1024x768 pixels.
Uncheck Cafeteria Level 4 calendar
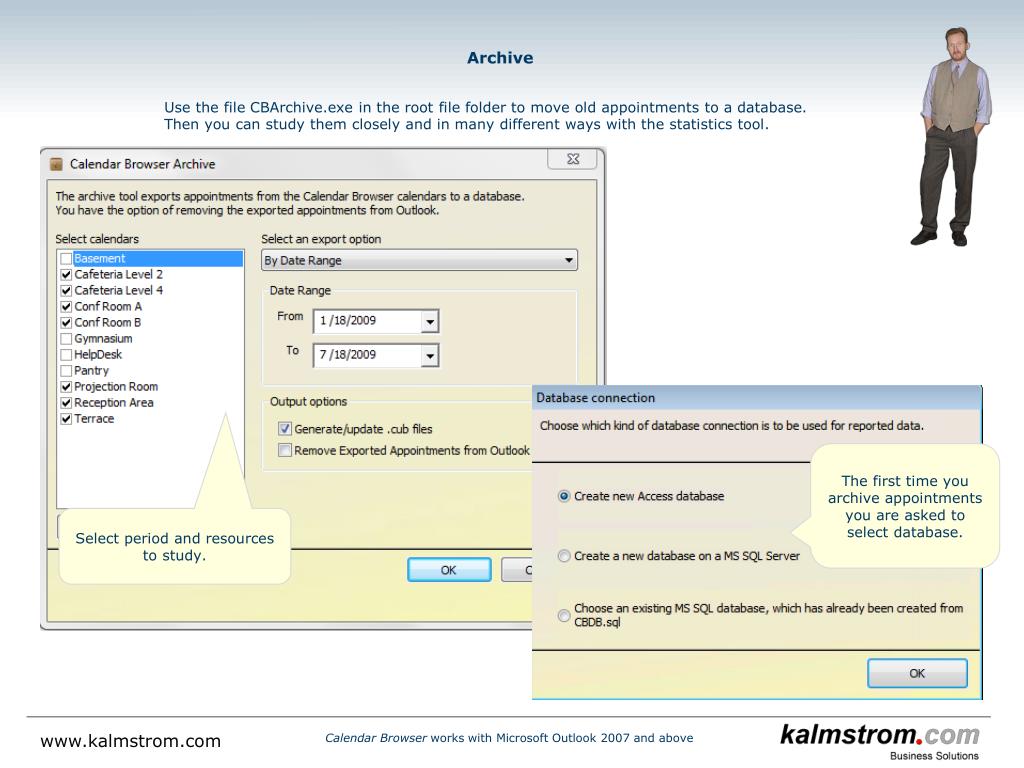point(66,291)
